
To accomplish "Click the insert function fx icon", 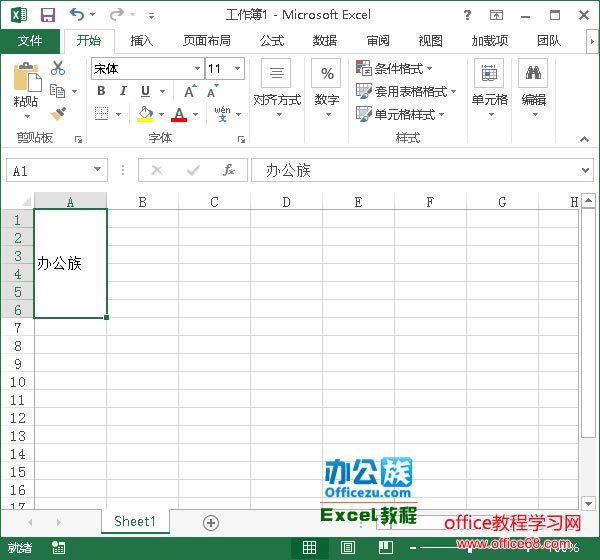I will (229, 170).
